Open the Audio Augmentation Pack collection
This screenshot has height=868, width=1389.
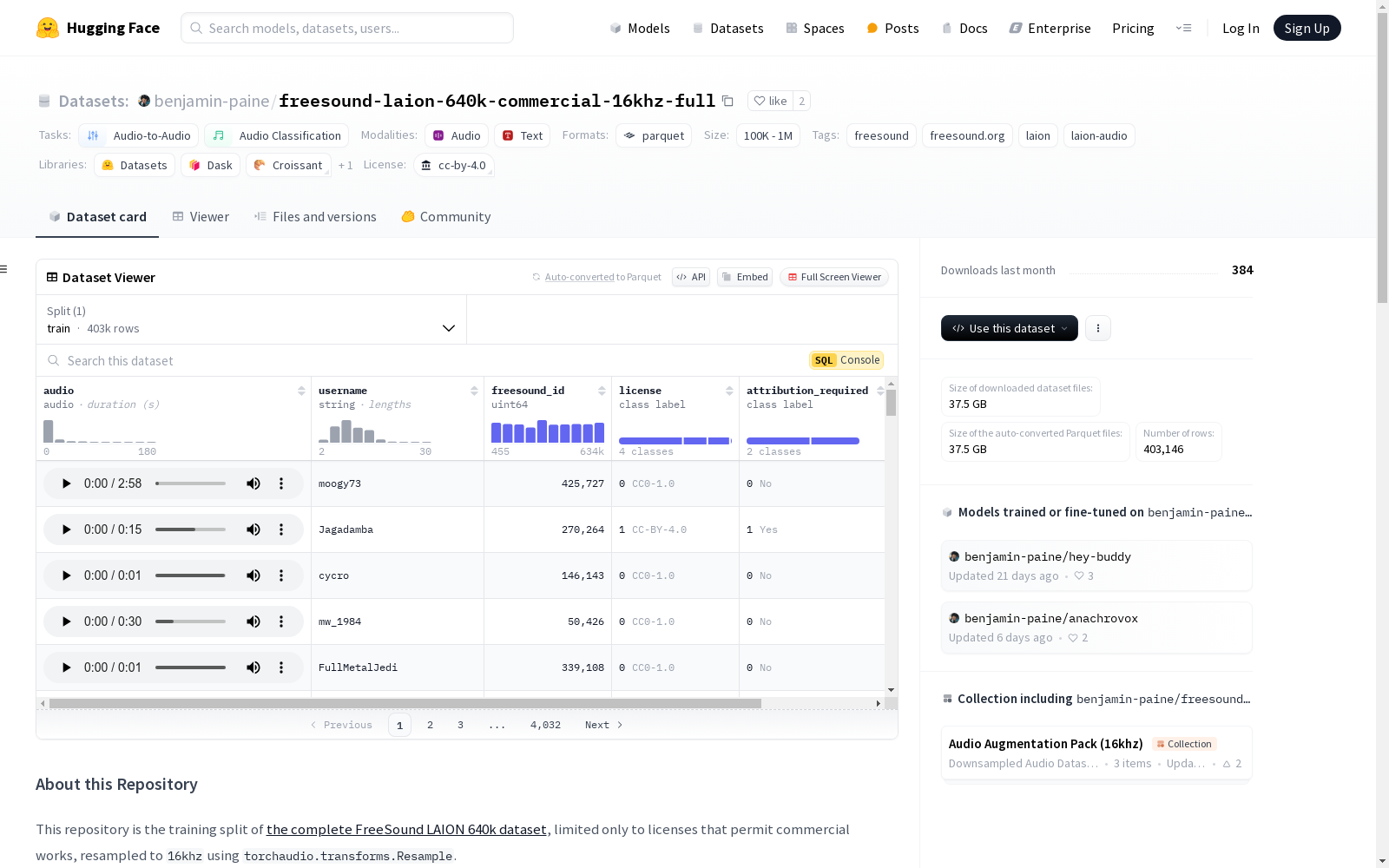pyautogui.click(x=1096, y=753)
